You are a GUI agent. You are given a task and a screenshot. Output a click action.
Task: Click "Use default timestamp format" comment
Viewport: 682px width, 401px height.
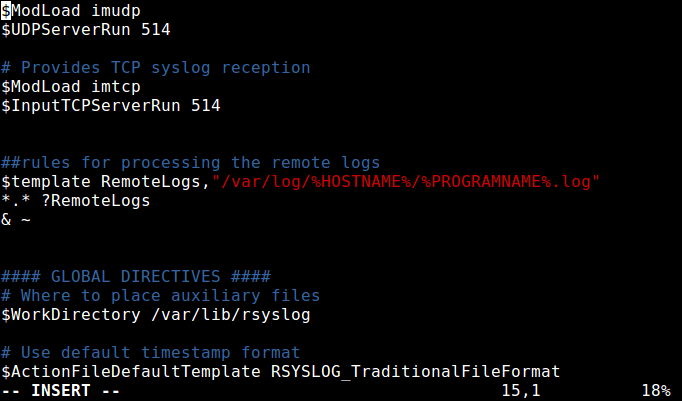pyautogui.click(x=165, y=352)
